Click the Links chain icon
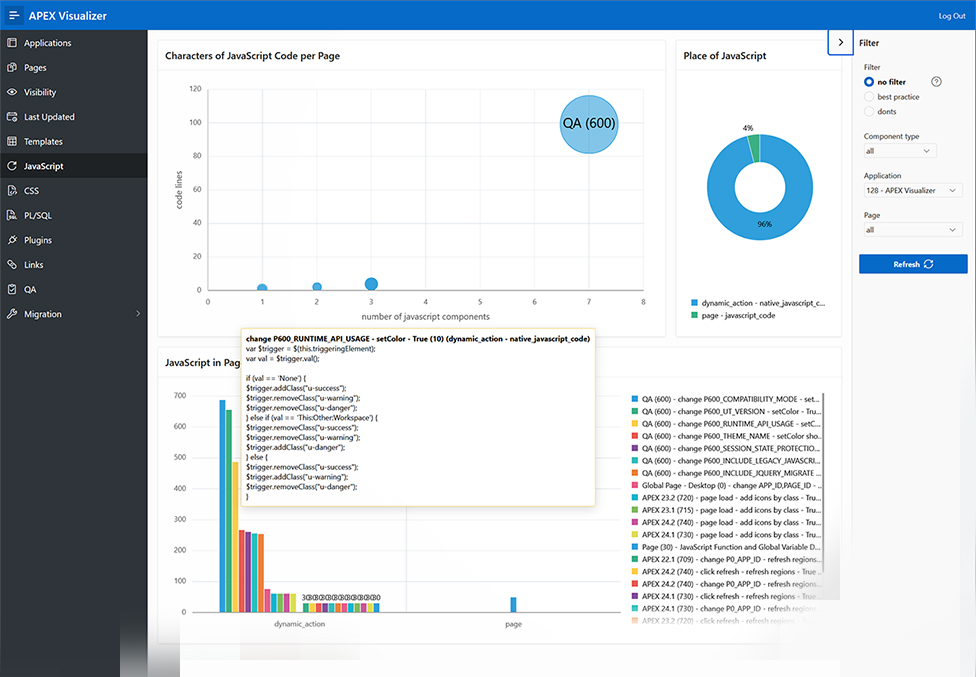Viewport: 976px width, 677px height. click(x=12, y=265)
